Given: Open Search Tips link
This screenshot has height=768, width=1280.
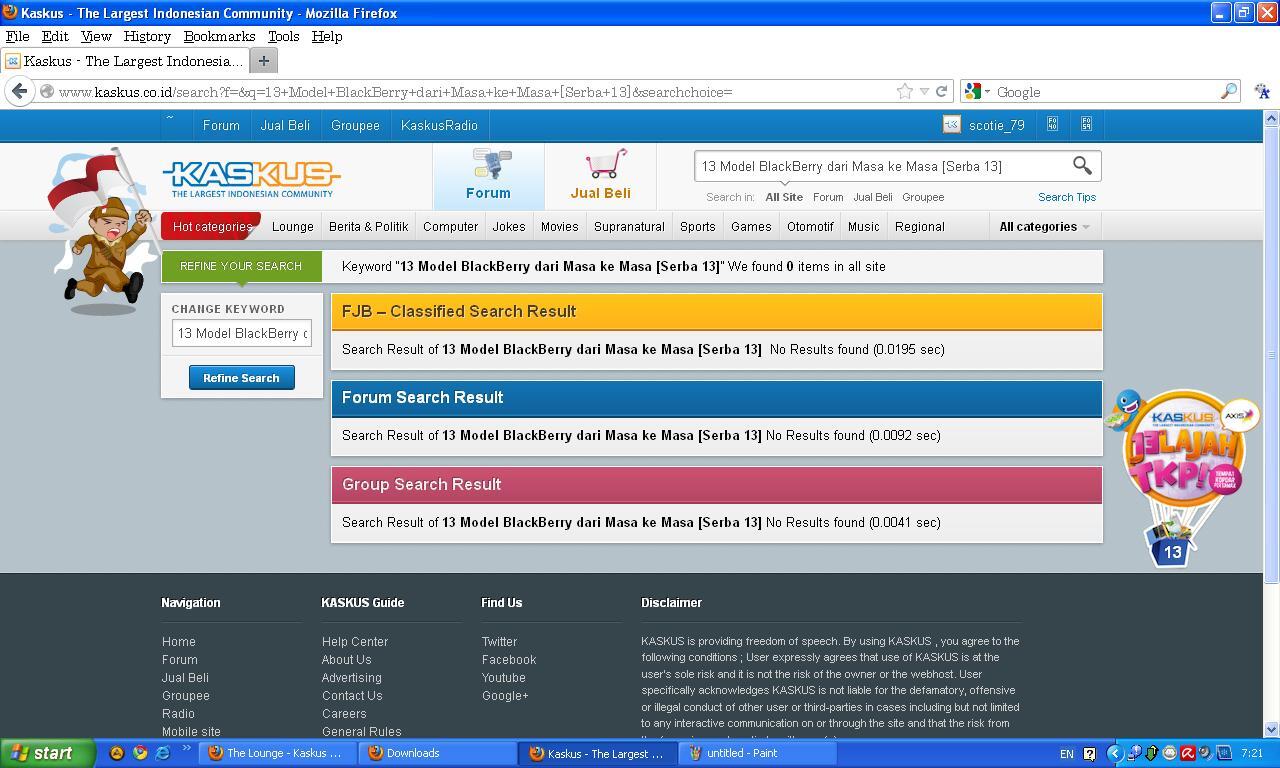Looking at the screenshot, I should tap(1067, 197).
